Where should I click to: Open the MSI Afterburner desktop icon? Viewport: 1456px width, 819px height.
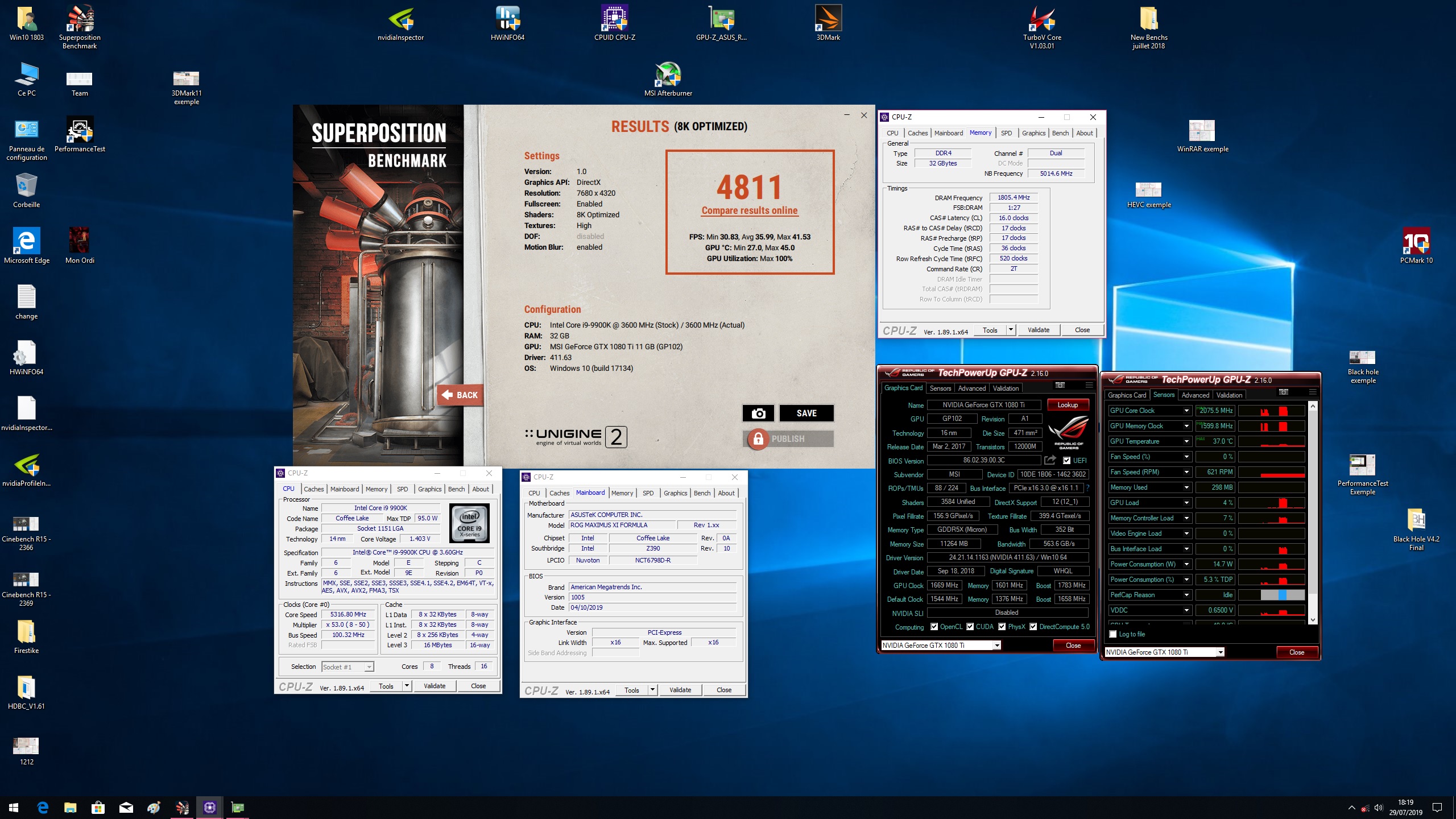point(668,79)
